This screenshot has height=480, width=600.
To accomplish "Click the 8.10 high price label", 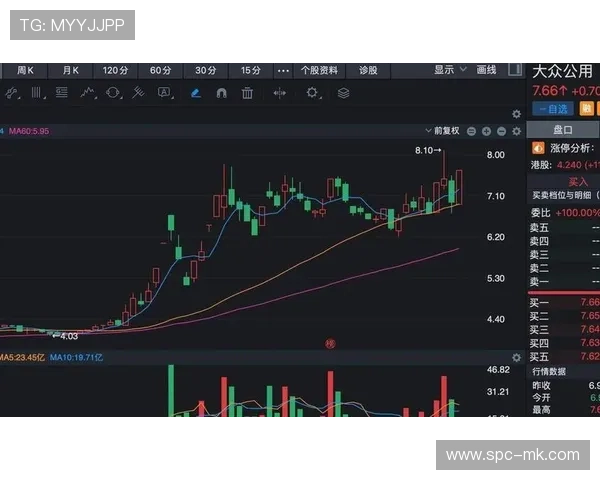I will (x=428, y=150).
